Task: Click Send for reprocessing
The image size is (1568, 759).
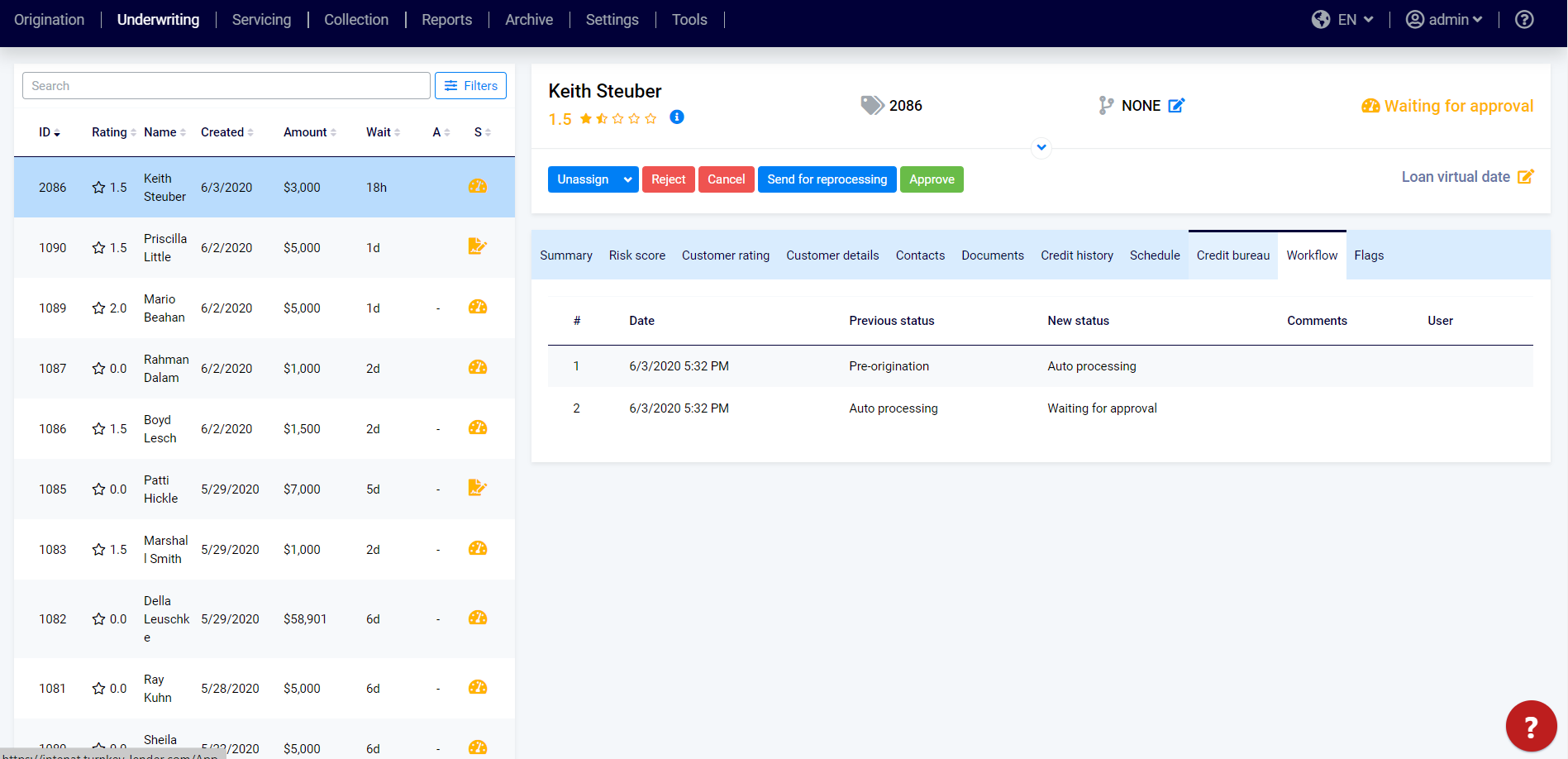Action: point(827,179)
